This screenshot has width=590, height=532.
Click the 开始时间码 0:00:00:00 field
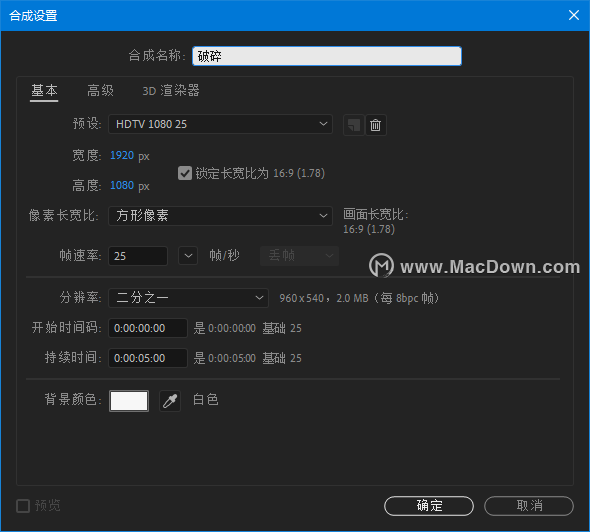coord(148,328)
